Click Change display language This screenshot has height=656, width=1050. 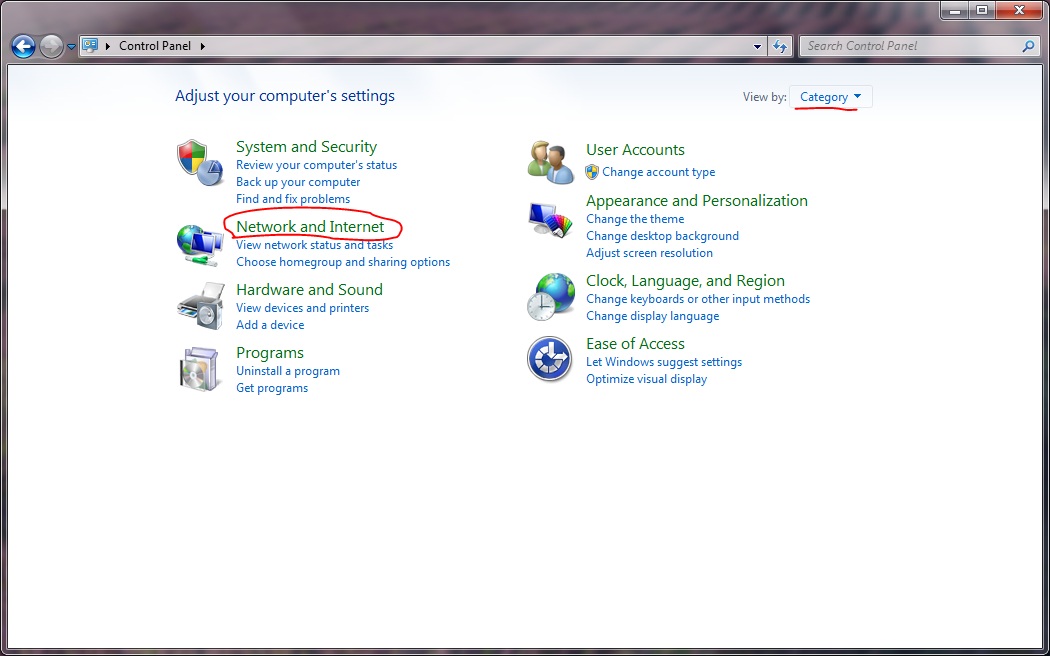(652, 316)
